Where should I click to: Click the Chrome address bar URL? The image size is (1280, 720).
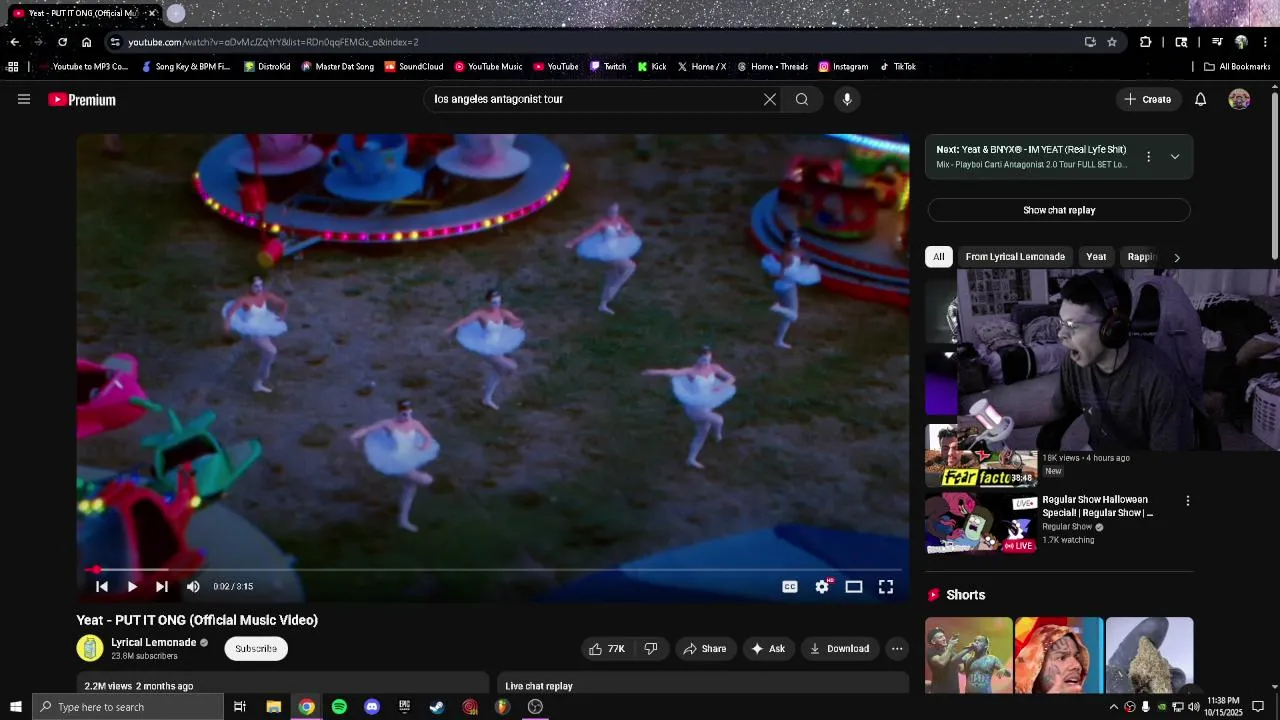pyautogui.click(x=273, y=42)
